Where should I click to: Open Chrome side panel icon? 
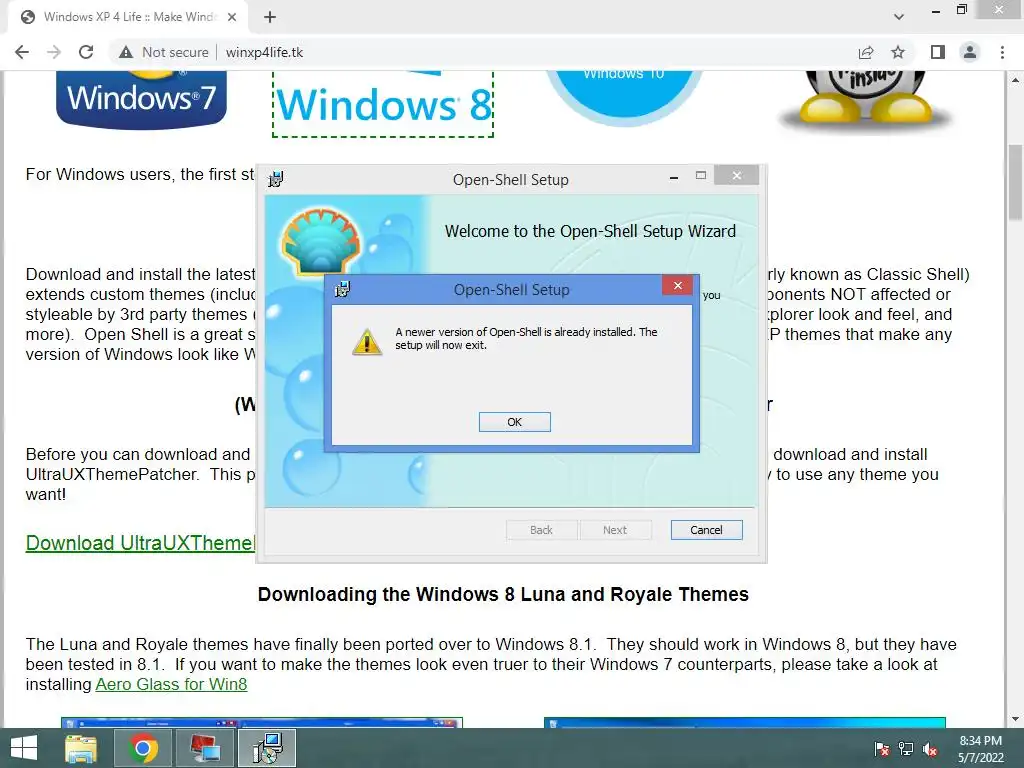coord(938,52)
